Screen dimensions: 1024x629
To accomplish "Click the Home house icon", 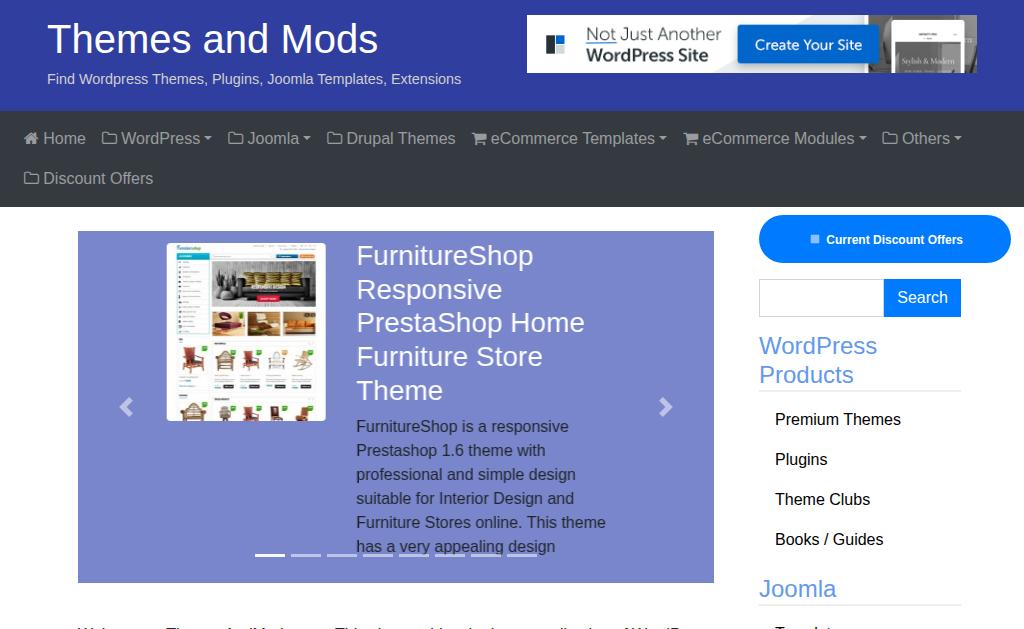I will click(31, 138).
